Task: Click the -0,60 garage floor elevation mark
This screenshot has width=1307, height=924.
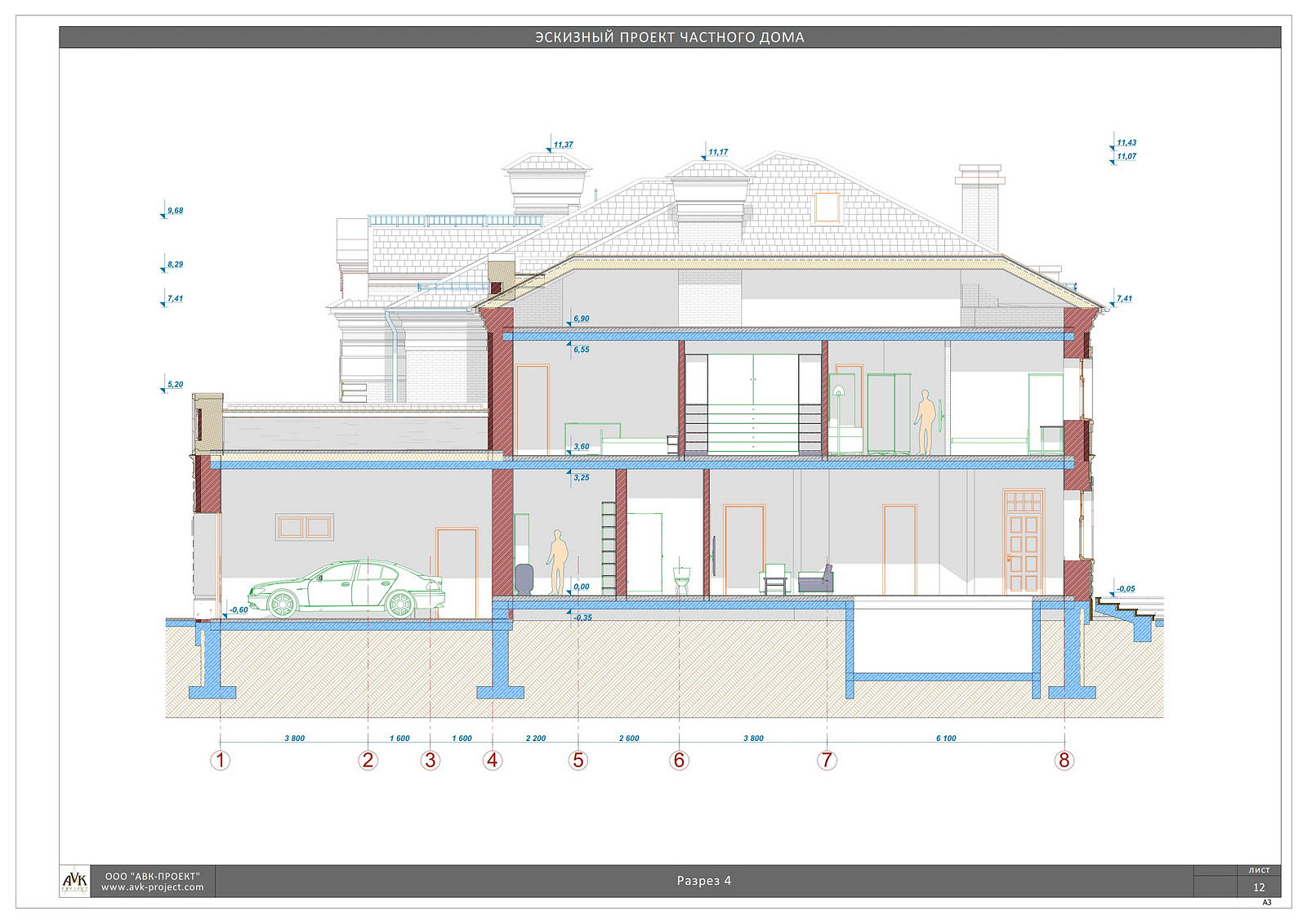Action: [x=238, y=610]
